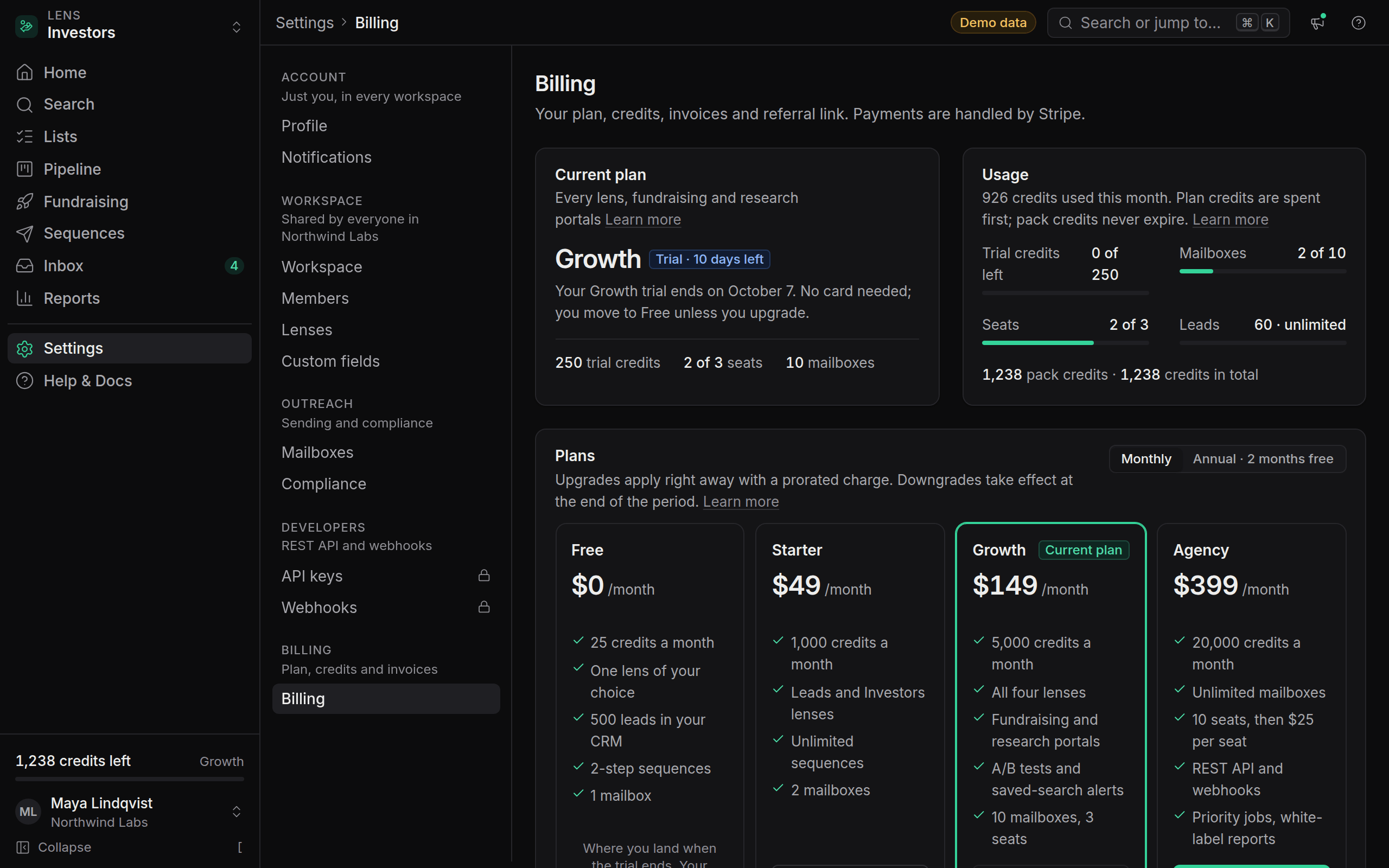
Task: Click the Current plan badge on Growth
Action: (x=1083, y=550)
